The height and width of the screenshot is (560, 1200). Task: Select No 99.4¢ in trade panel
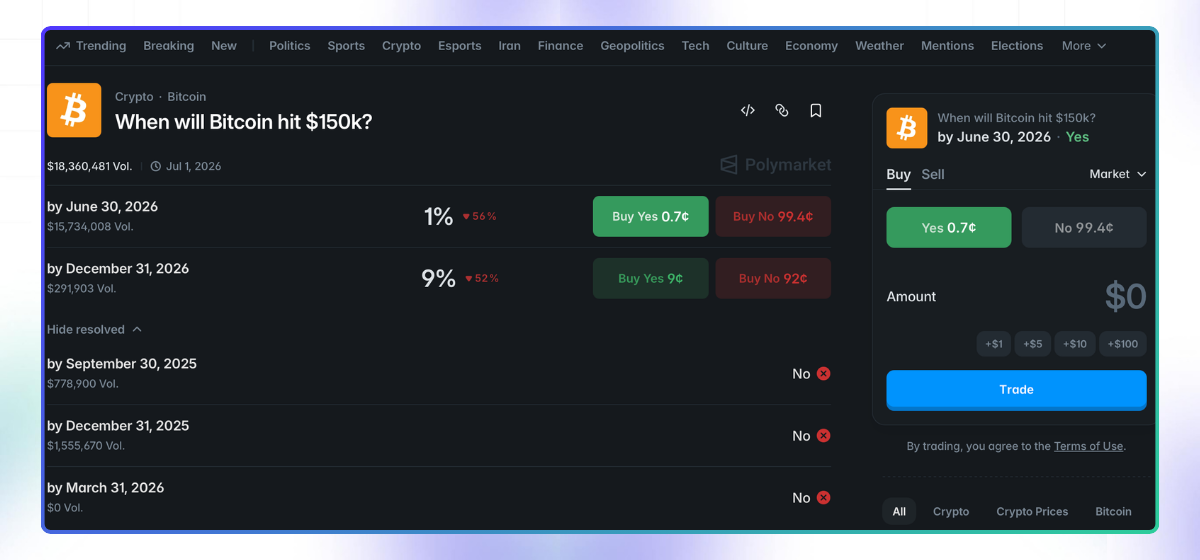[1084, 228]
